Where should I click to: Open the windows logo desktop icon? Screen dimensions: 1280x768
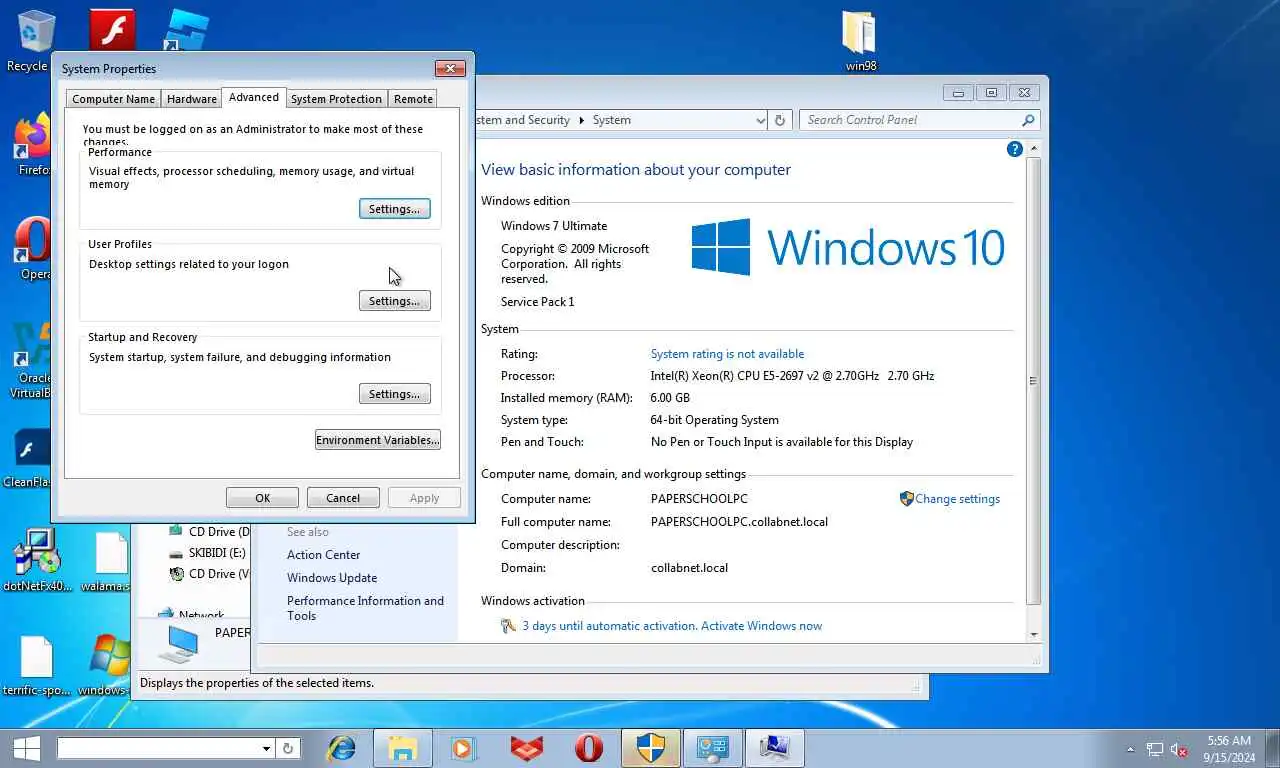point(107,665)
